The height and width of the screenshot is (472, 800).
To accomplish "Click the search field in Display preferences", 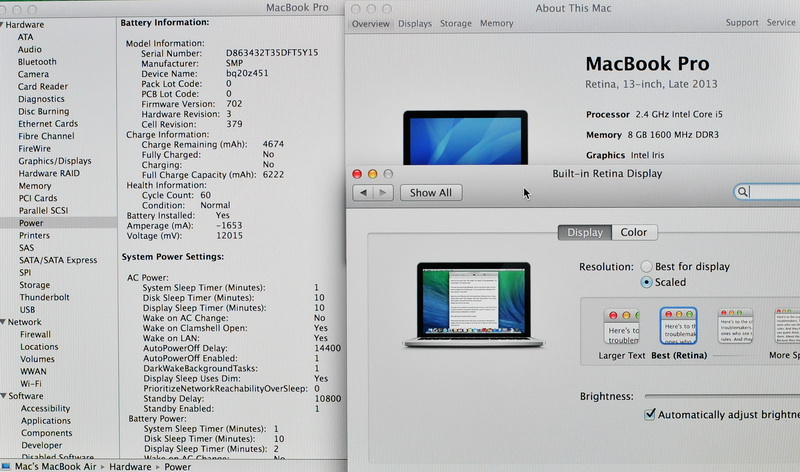I will [767, 192].
